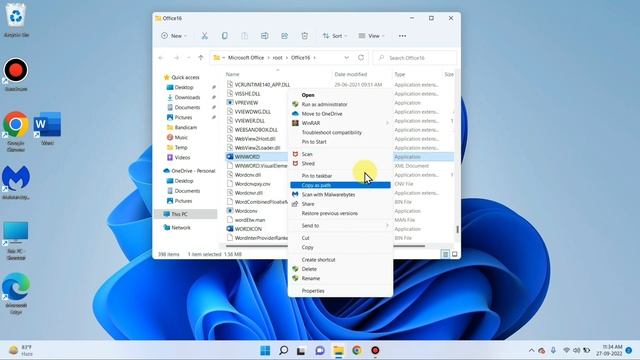Open Word desktop shortcut
Screen dimensions: 640x360
tap(47, 129)
